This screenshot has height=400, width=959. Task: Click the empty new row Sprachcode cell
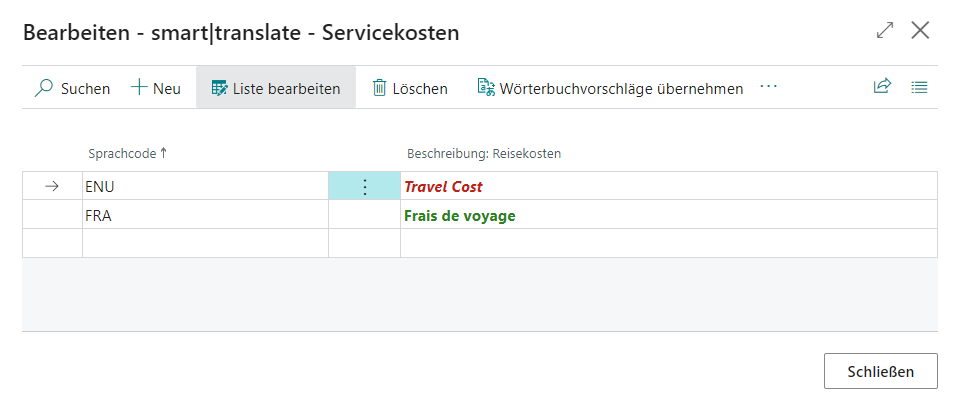(204, 243)
